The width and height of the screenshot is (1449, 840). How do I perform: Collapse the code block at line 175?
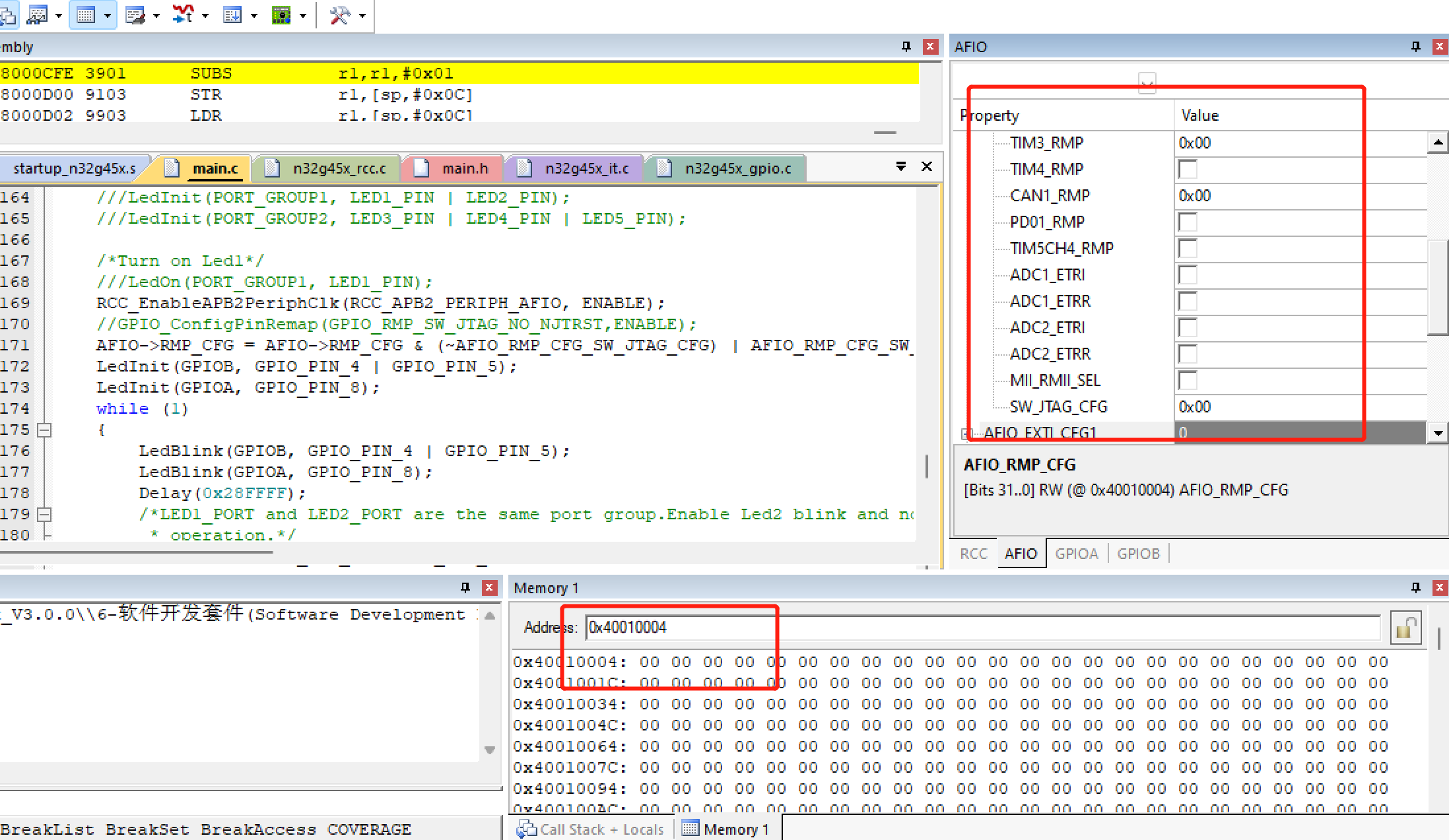[44, 430]
